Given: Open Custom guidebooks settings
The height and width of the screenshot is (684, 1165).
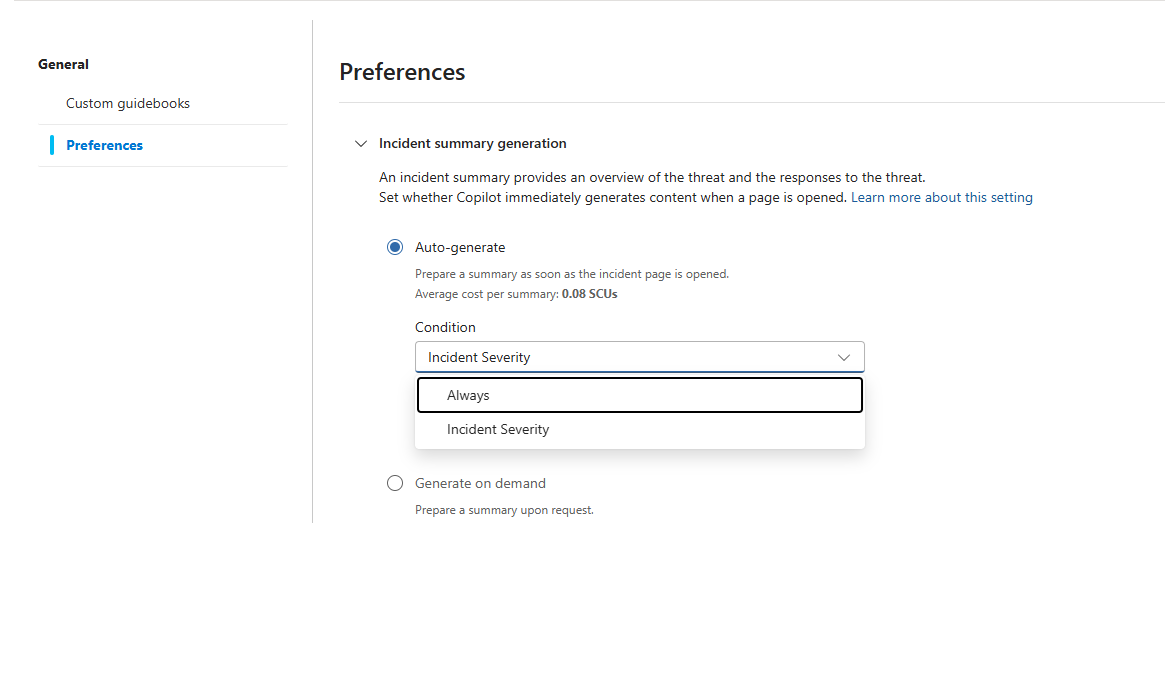Looking at the screenshot, I should pos(127,103).
